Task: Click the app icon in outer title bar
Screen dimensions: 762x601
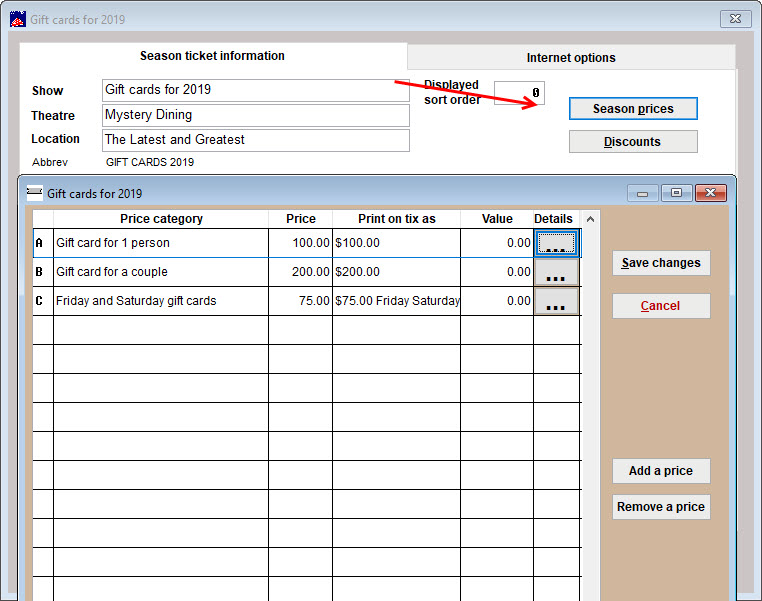Action: pyautogui.click(x=18, y=20)
